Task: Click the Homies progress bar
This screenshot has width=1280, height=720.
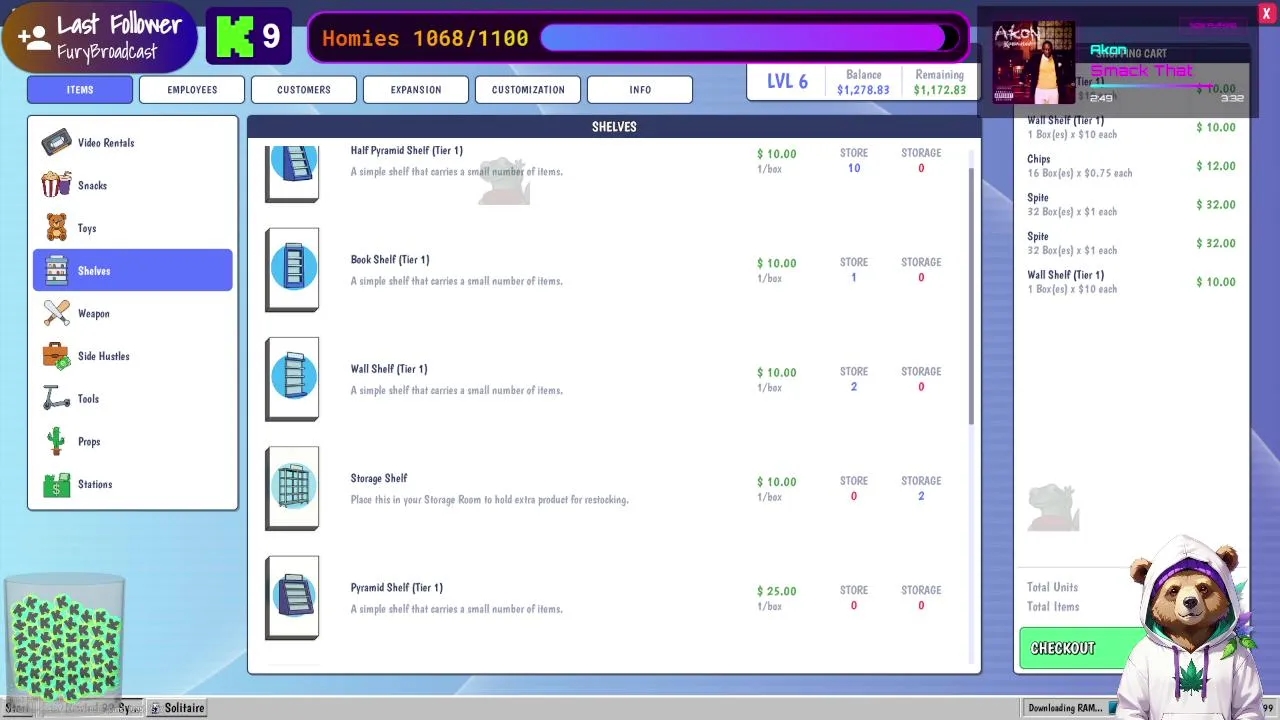Action: click(x=750, y=38)
